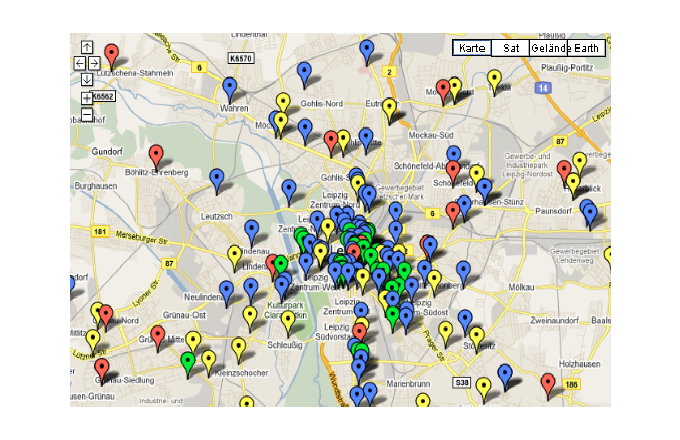Select the red pin at Grünau-Nord

[x=106, y=314]
